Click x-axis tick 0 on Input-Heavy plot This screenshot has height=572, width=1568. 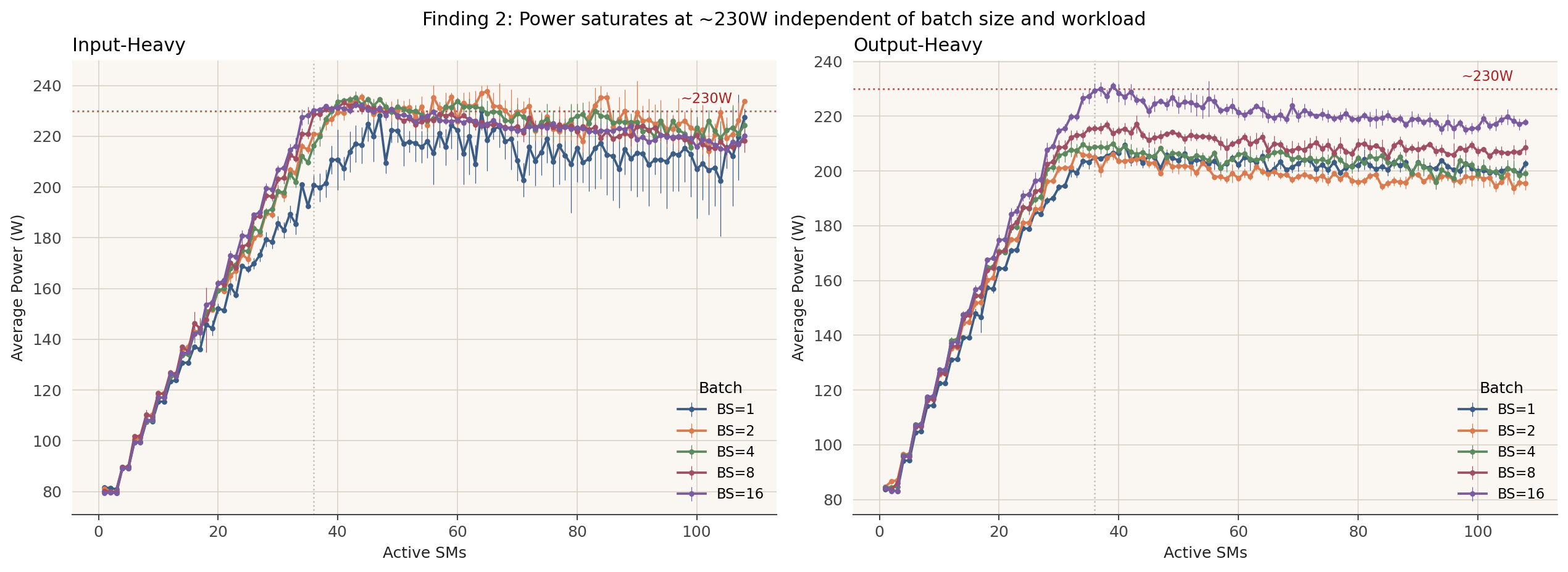coord(99,531)
